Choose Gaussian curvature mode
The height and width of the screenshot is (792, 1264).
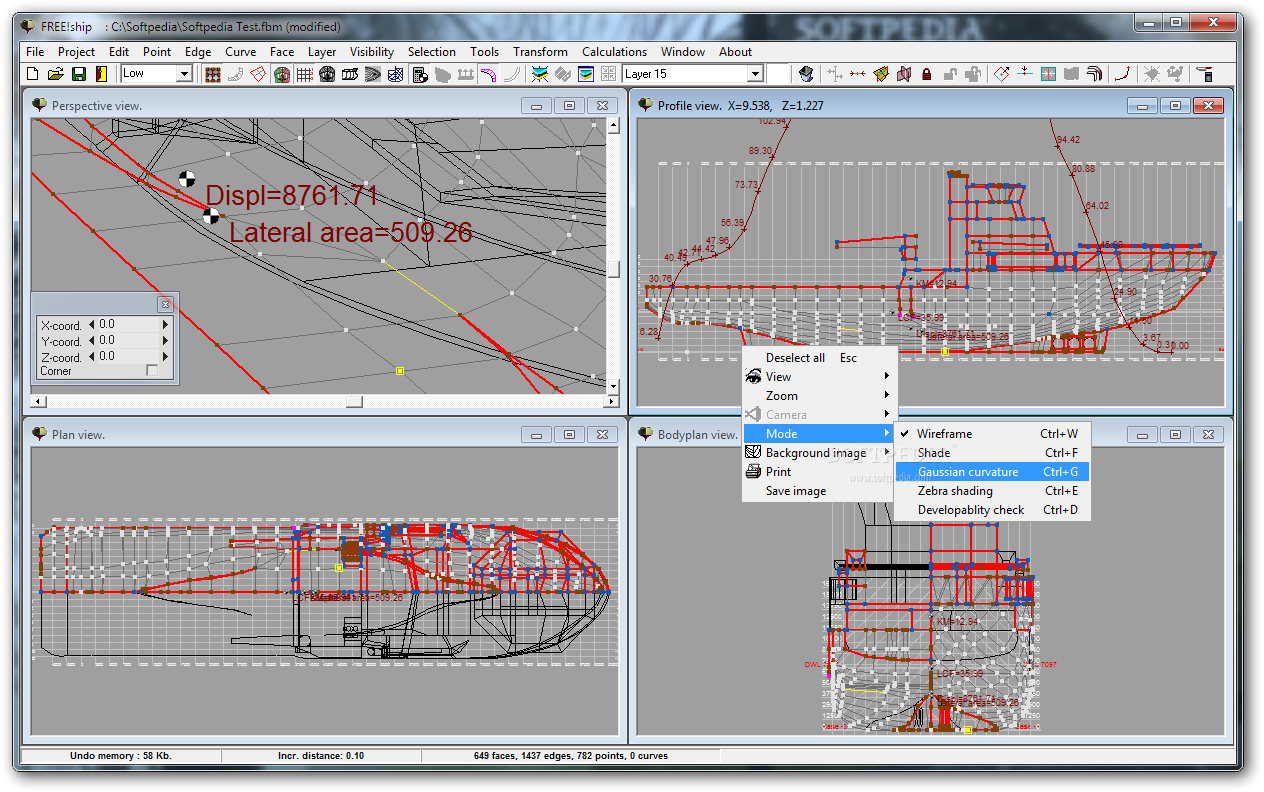tap(992, 472)
